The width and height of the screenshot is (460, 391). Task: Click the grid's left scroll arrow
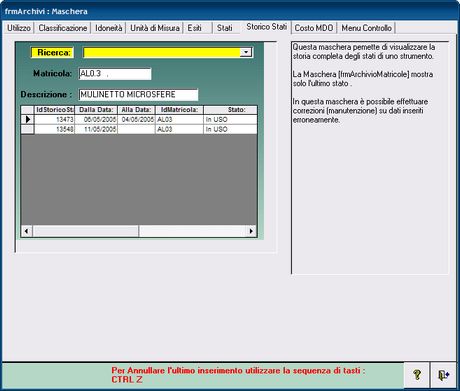(x=27, y=231)
